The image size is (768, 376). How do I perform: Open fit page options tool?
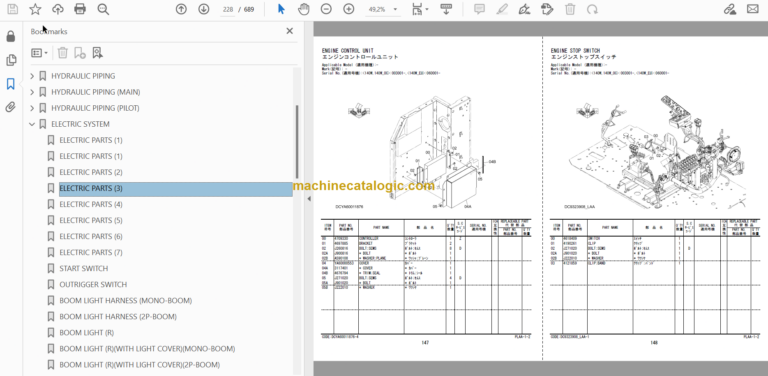pos(417,9)
